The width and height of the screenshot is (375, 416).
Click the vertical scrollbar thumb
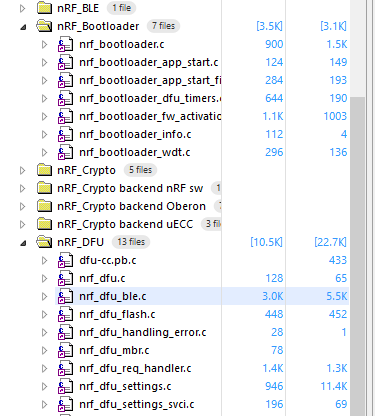(357, 256)
